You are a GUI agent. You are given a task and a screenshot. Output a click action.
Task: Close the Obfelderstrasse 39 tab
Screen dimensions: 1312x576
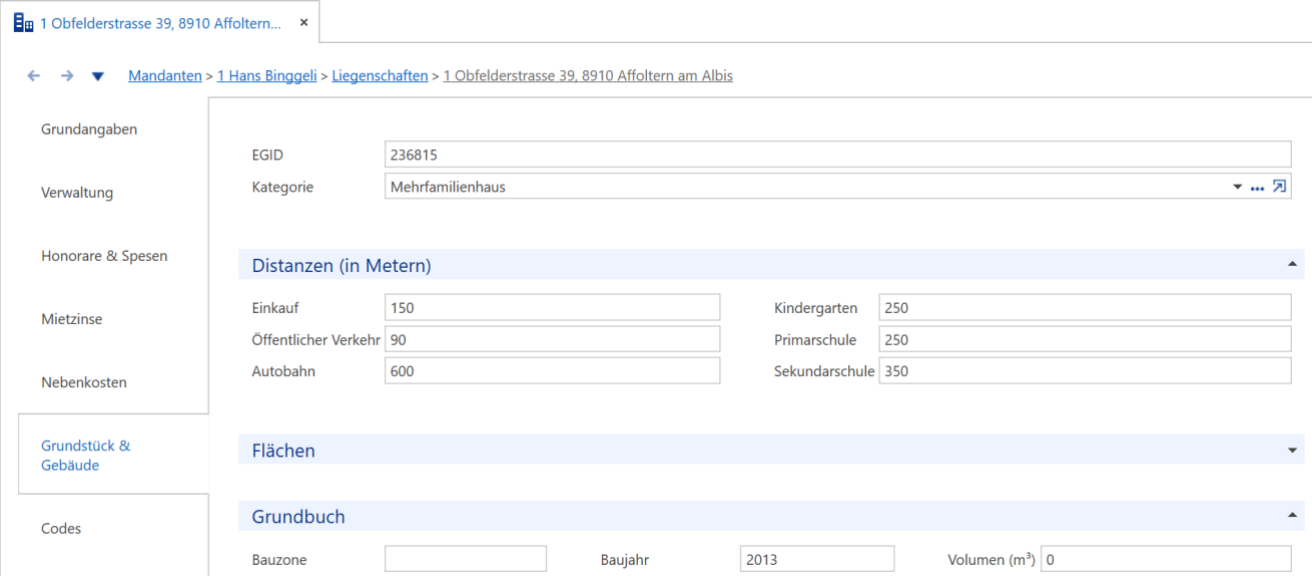(304, 22)
